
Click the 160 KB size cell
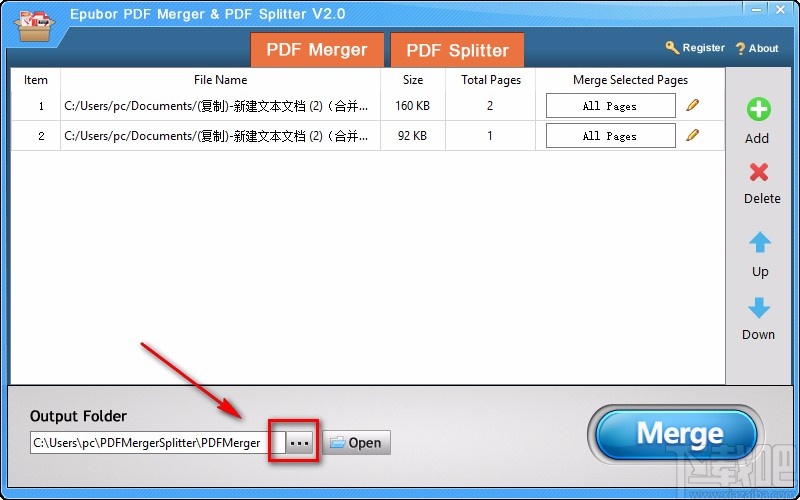(x=413, y=106)
